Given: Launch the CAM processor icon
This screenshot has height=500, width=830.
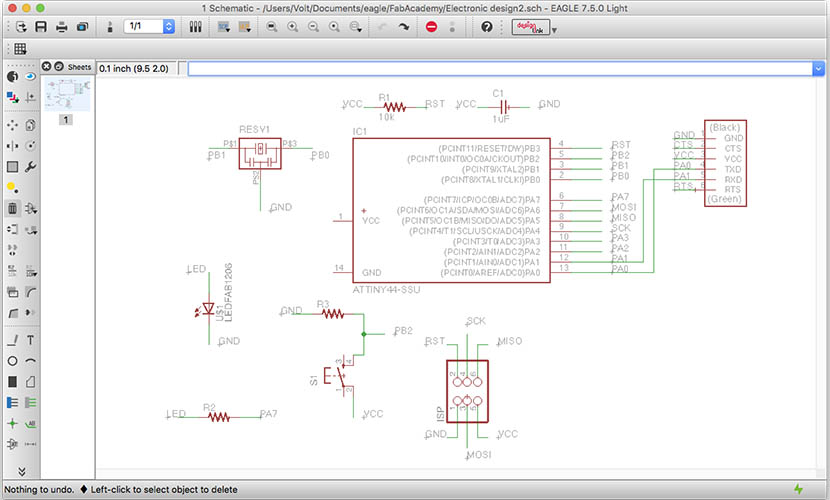Looking at the screenshot, I should tap(82, 26).
